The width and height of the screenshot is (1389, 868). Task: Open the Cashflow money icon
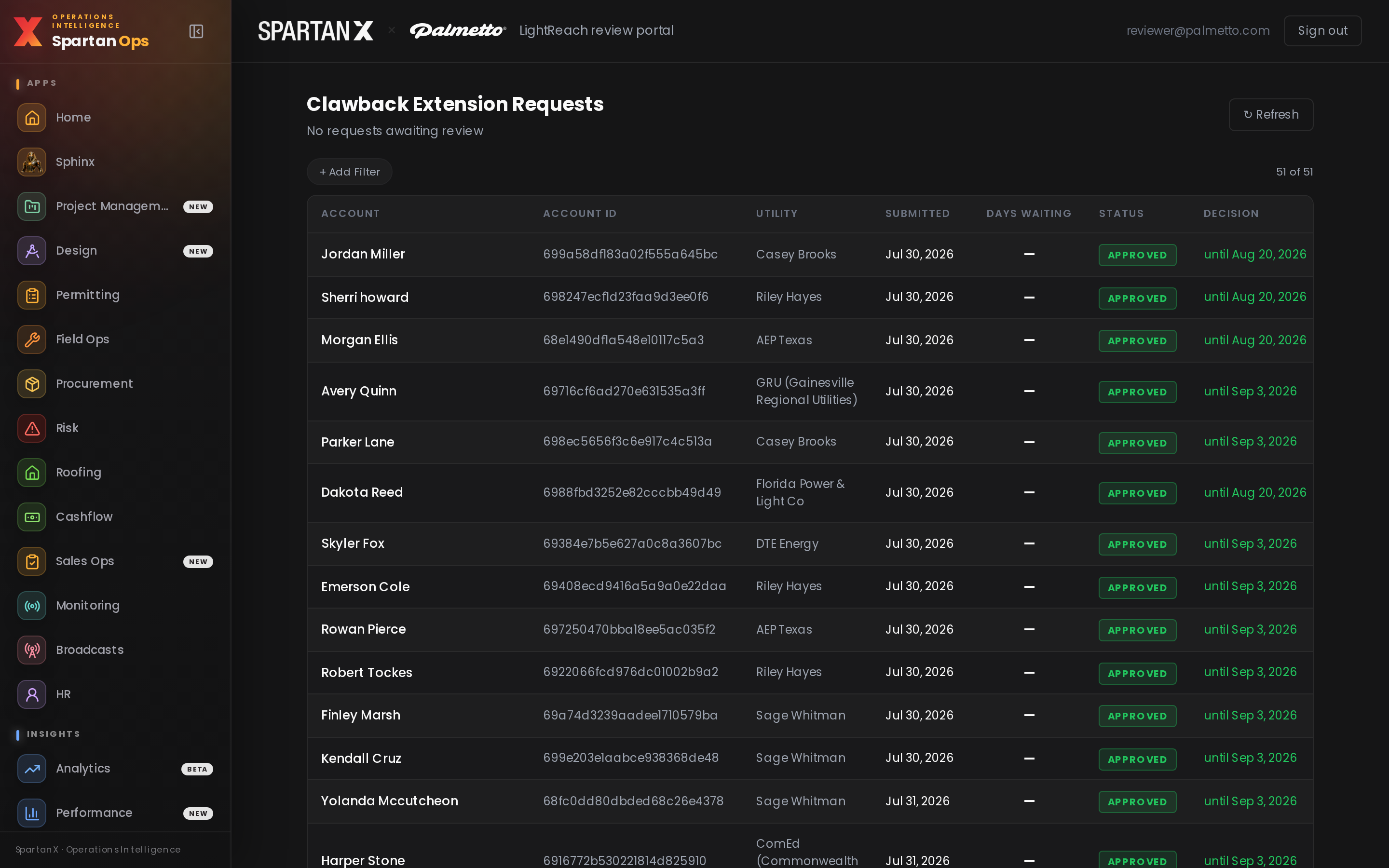(x=32, y=516)
